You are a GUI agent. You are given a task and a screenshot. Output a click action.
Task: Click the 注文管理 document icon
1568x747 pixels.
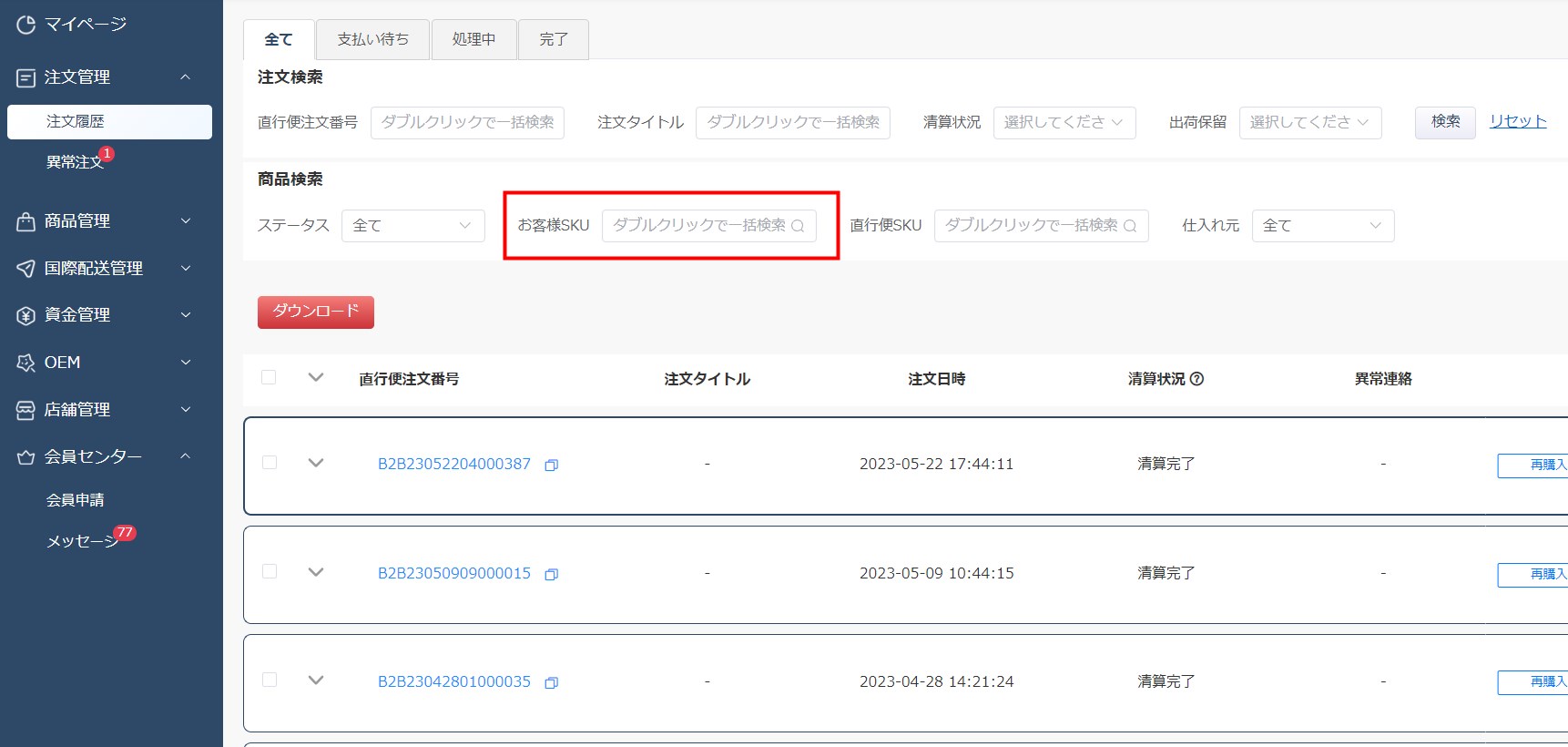point(25,78)
